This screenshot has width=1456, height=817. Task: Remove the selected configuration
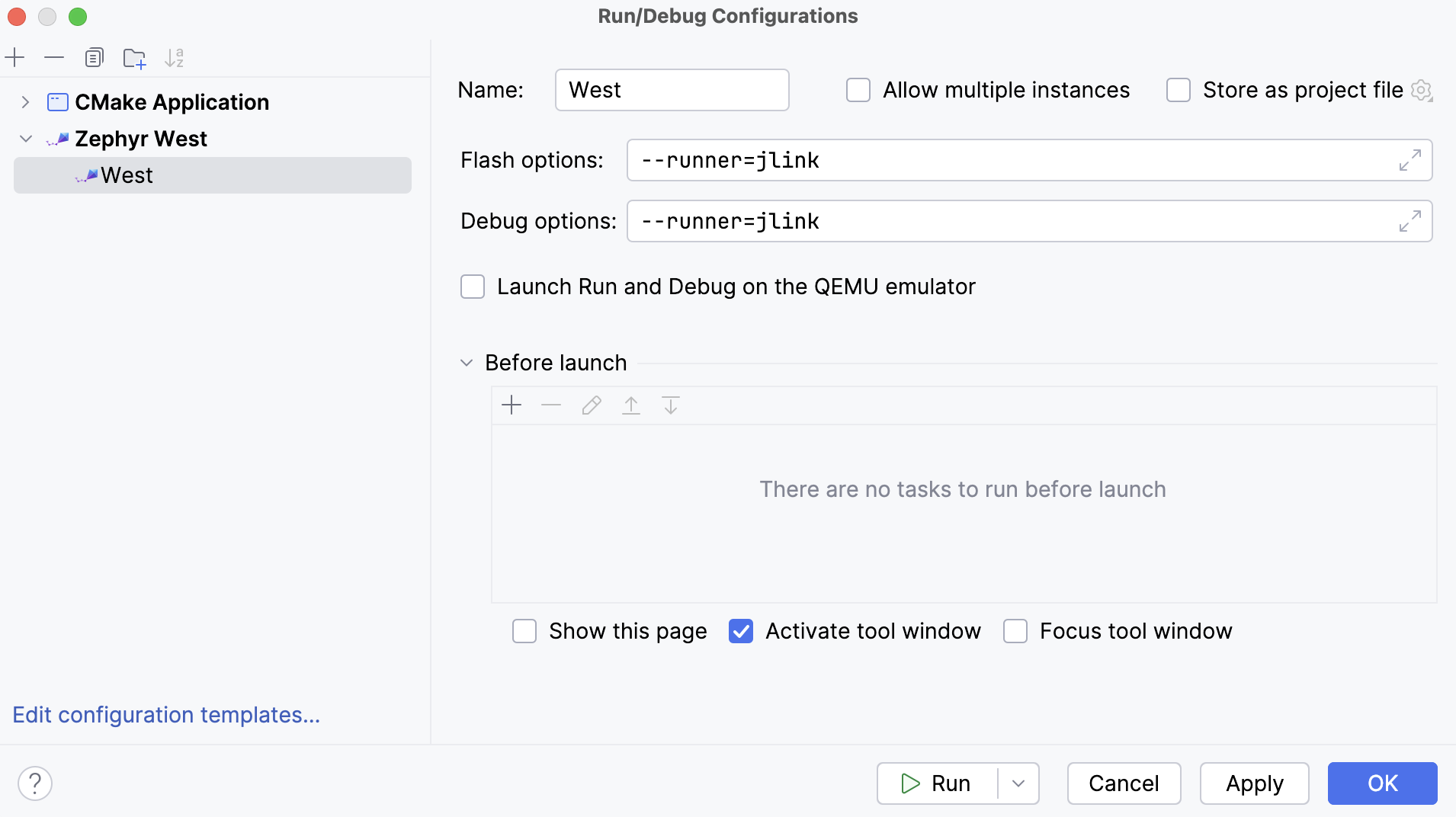(x=53, y=57)
